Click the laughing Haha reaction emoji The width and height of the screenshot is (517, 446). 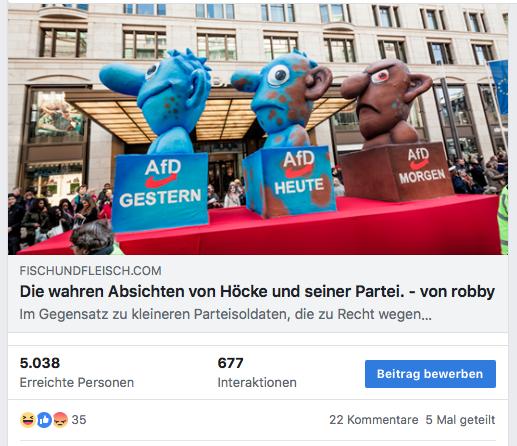click(28, 420)
